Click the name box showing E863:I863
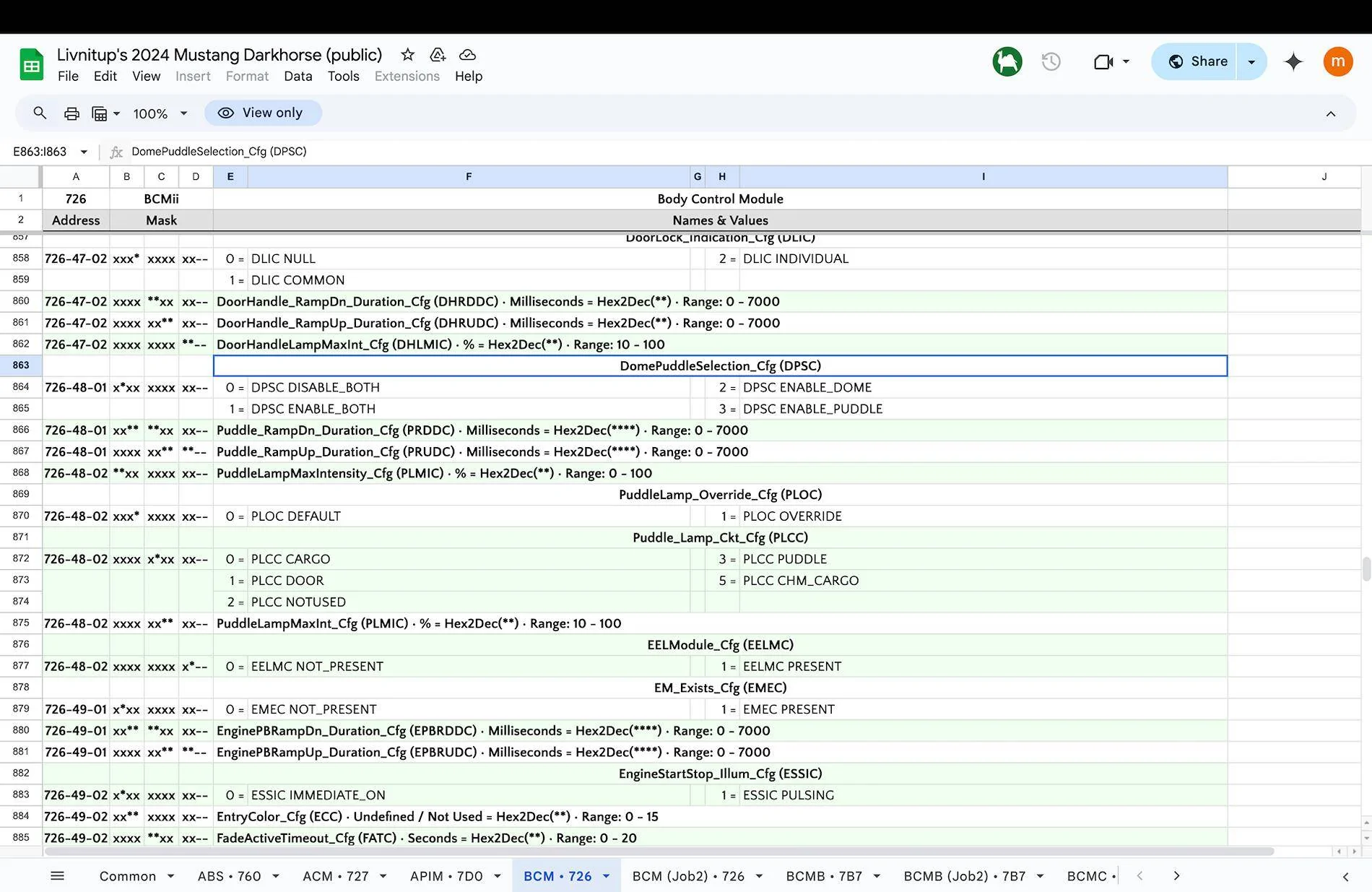 pos(40,152)
